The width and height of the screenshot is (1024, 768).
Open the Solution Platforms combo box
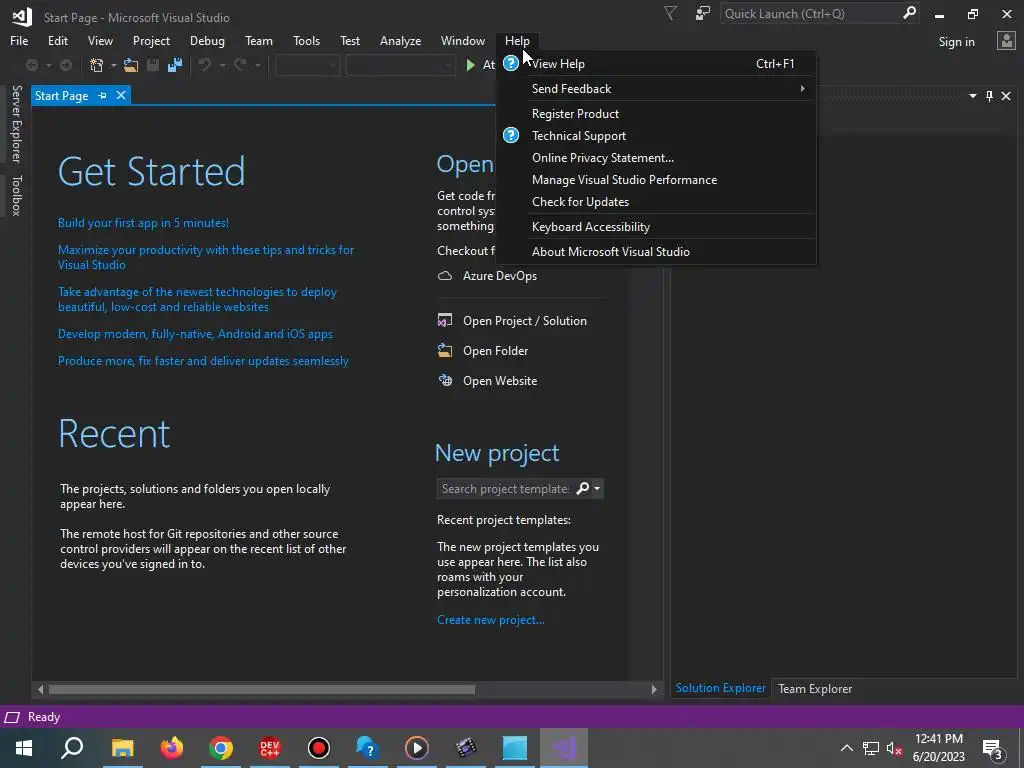click(400, 65)
